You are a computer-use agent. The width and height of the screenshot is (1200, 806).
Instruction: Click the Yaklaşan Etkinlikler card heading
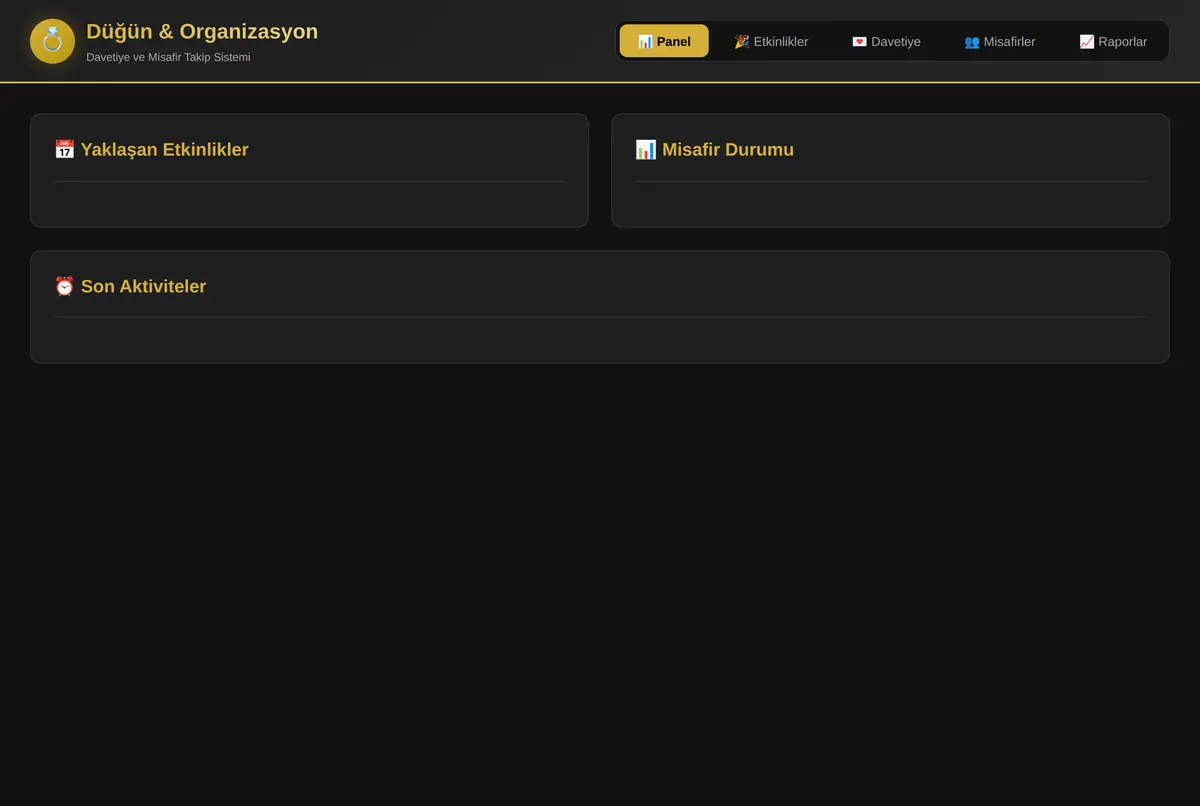click(164, 150)
